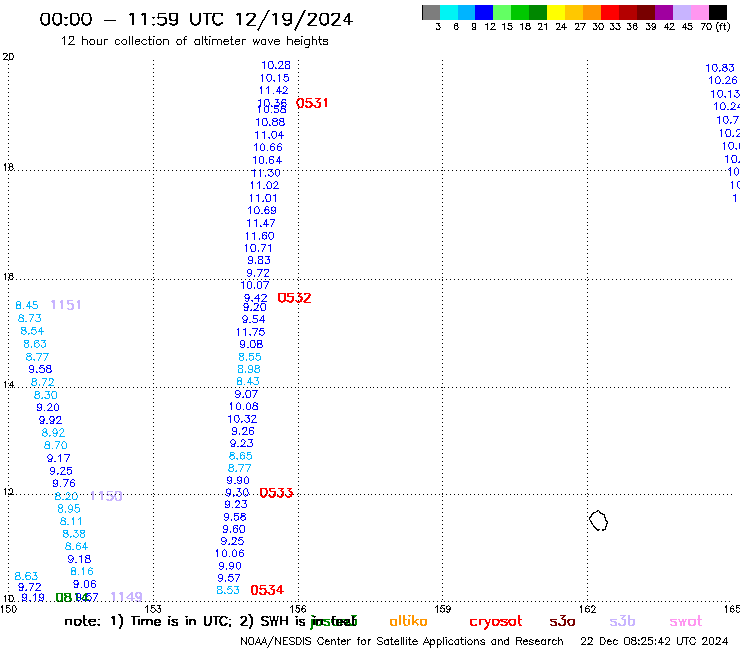Click the 156 longitude axis label
This screenshot has height=650, width=740.
298,609
